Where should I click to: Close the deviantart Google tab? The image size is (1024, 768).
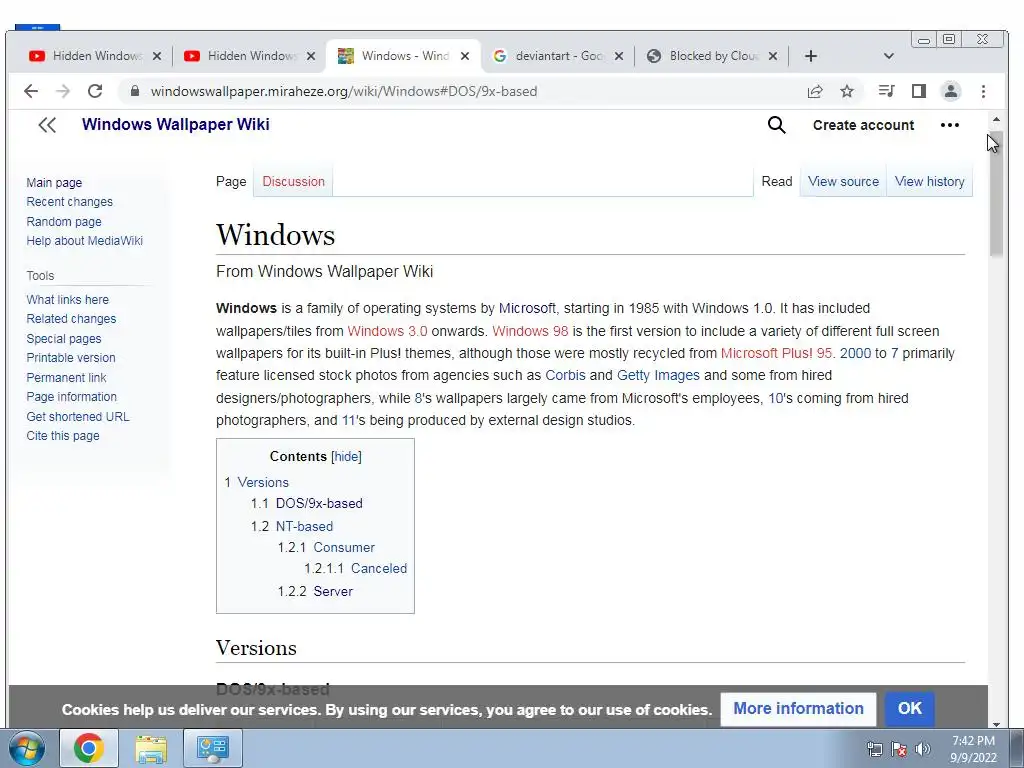619,56
